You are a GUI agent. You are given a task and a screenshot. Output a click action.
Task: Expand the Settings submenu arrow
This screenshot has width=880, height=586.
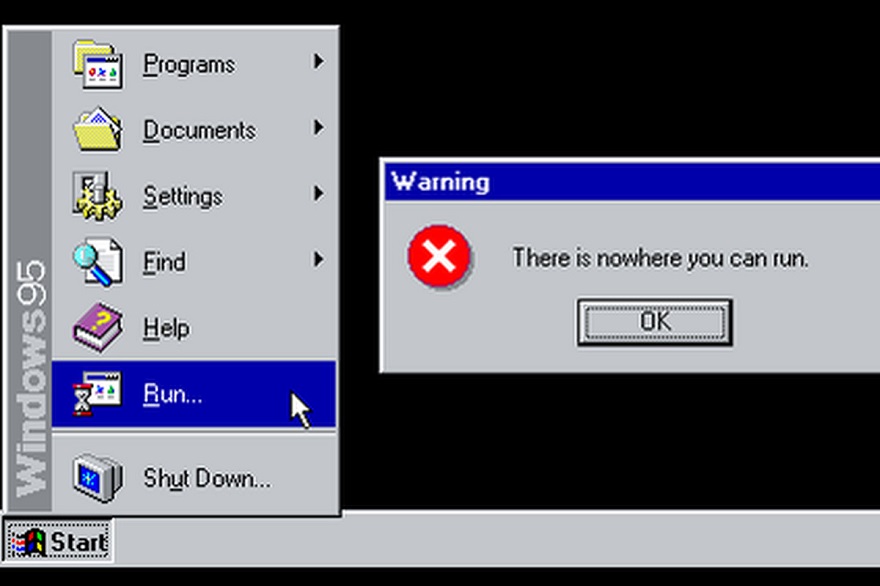[318, 194]
